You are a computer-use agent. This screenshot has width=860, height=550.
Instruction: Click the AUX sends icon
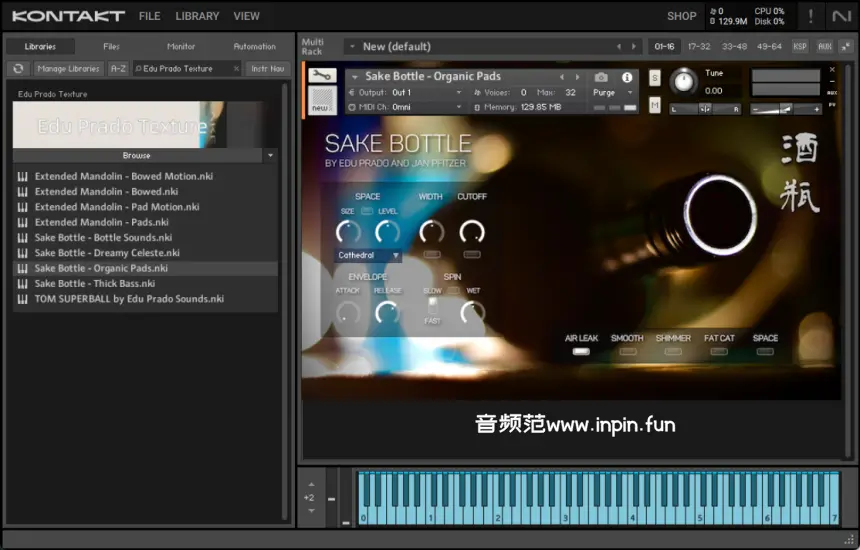[x=824, y=46]
